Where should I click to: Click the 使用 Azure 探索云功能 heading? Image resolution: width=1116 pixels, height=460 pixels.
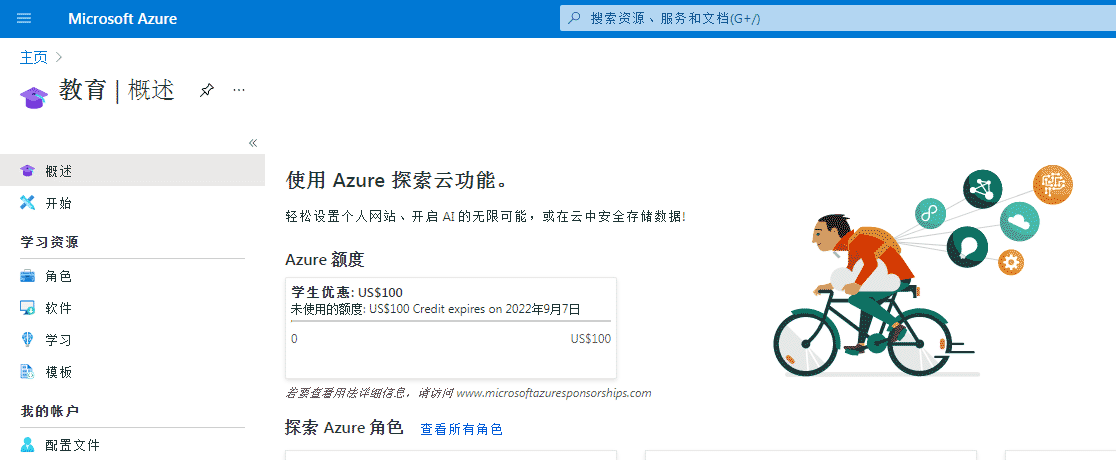(x=398, y=180)
